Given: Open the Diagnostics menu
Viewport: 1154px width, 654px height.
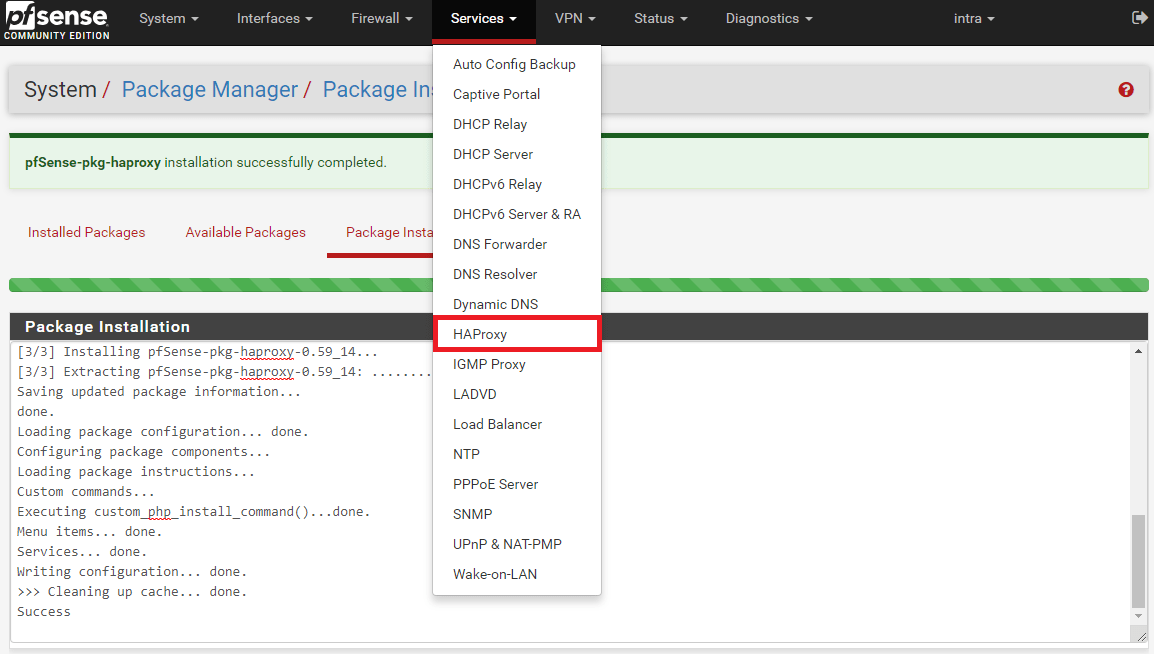Looking at the screenshot, I should (x=768, y=19).
